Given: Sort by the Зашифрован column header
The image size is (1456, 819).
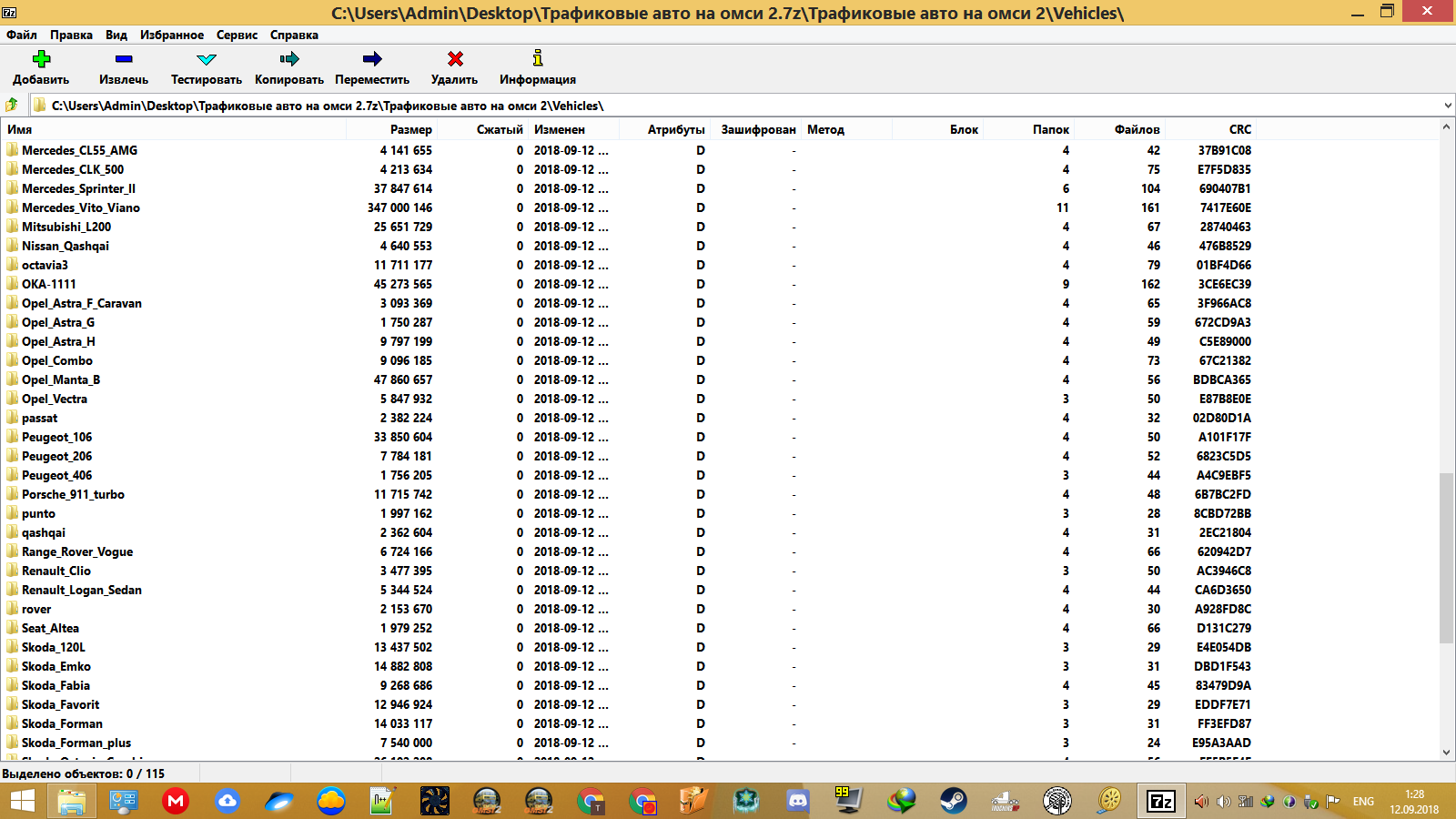Looking at the screenshot, I should (x=755, y=129).
